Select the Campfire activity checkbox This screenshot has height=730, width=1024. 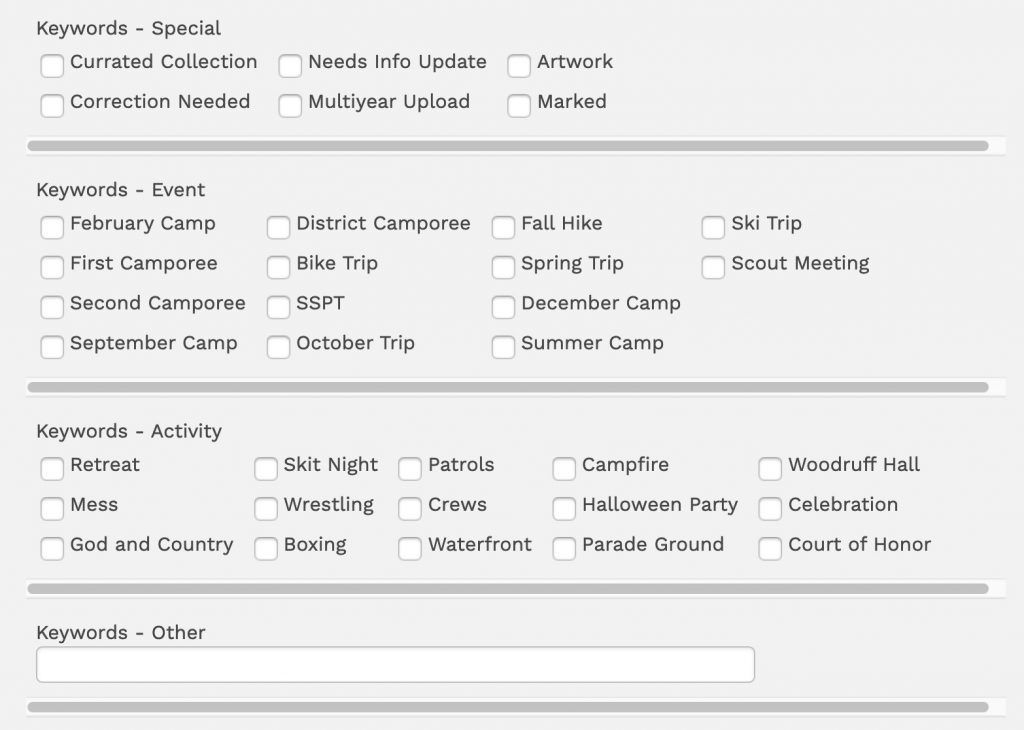pyautogui.click(x=564, y=469)
